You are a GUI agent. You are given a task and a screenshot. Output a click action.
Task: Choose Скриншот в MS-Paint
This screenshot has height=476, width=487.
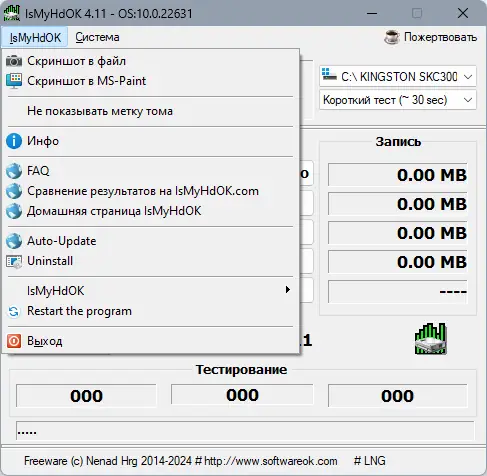pyautogui.click(x=151, y=81)
